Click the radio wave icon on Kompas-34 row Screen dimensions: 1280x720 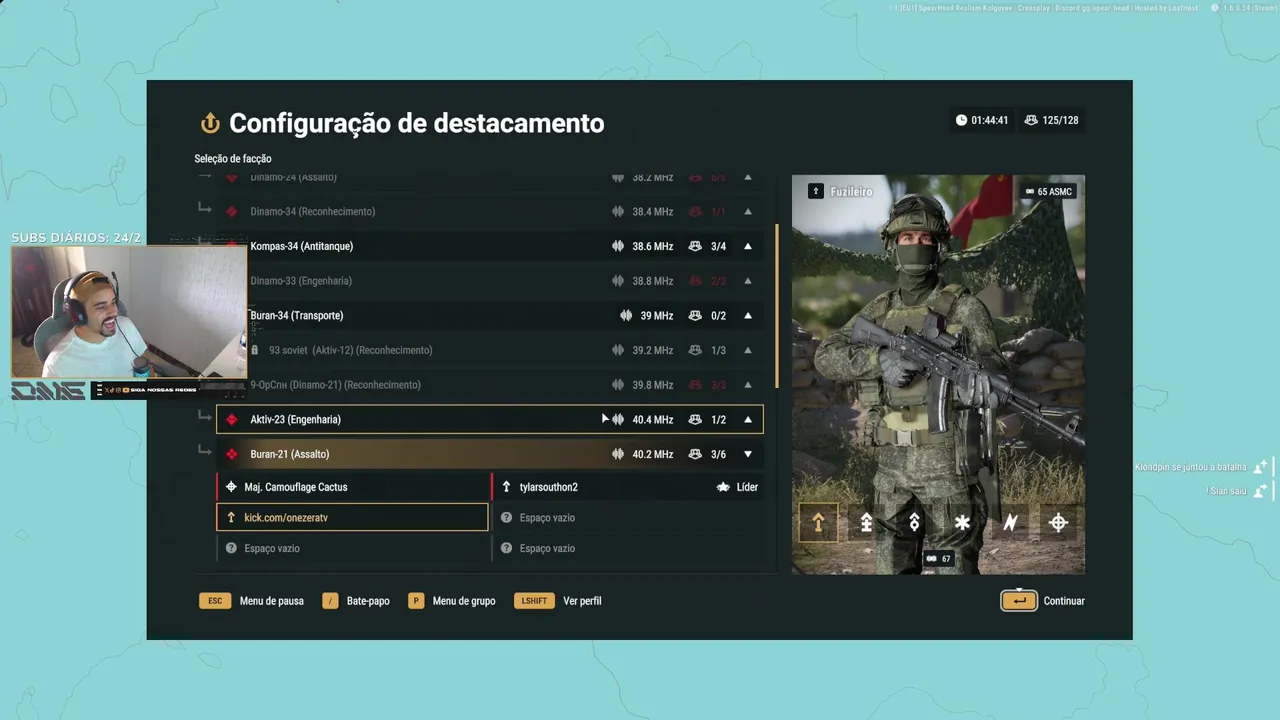coord(618,246)
